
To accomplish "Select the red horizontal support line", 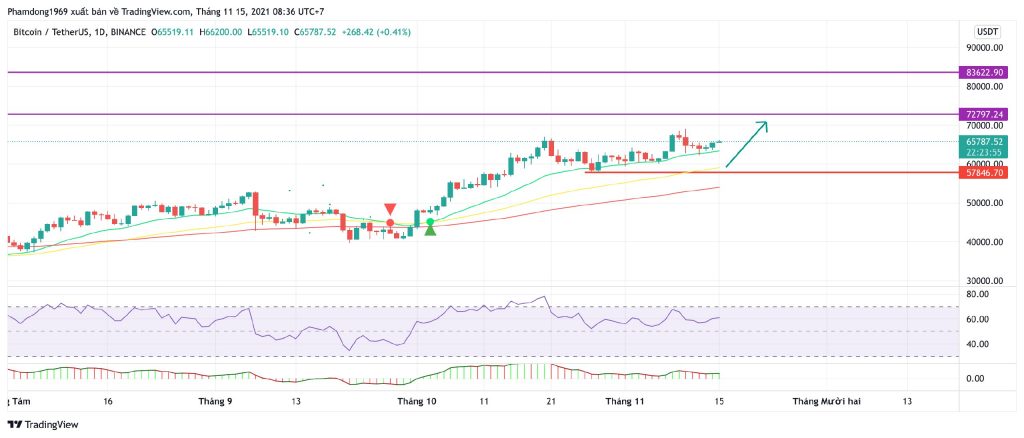I will [760, 173].
